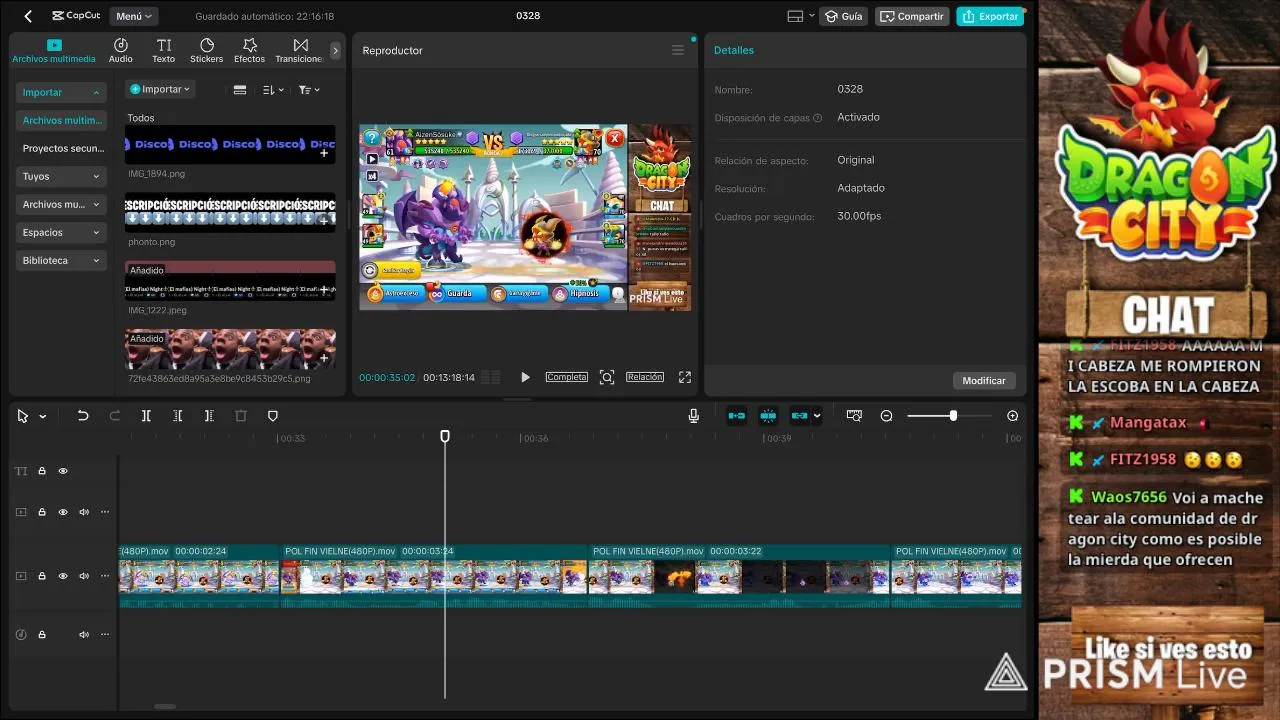The width and height of the screenshot is (1280, 720).
Task: Open the Stickers panel
Action: (207, 51)
